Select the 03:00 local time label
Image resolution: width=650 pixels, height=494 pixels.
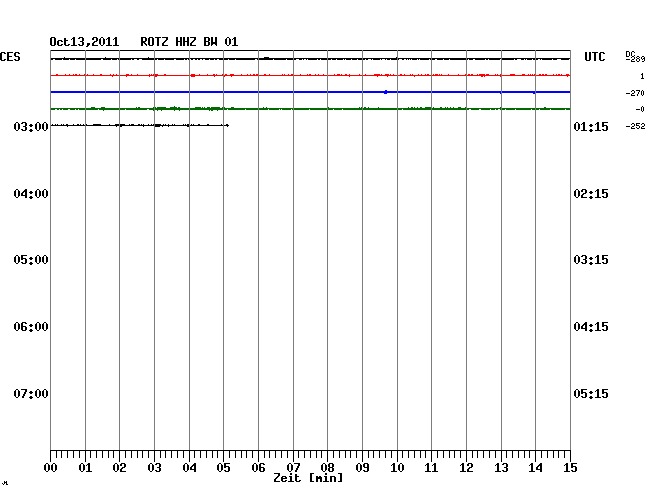(x=31, y=126)
